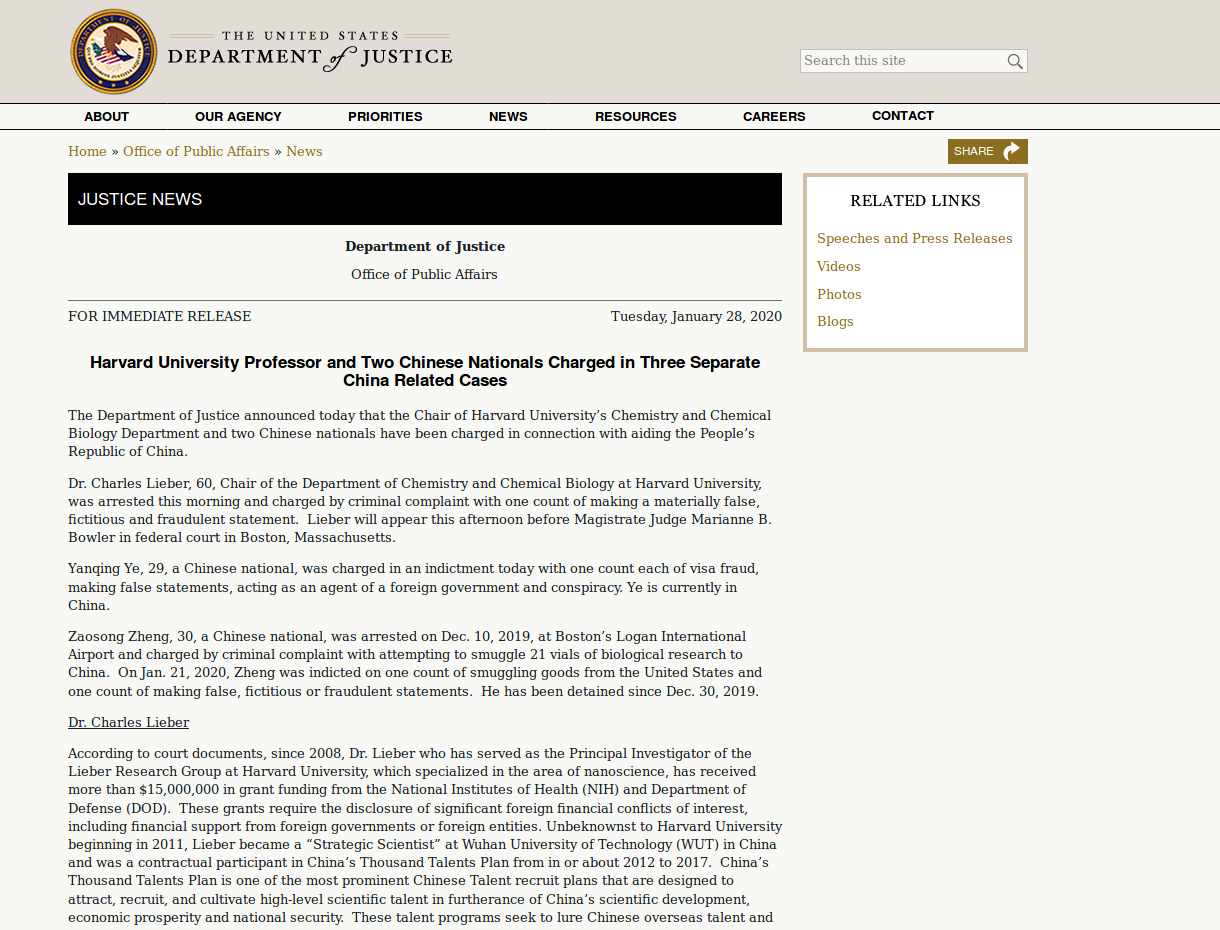1220x930 pixels.
Task: Open Office of Public Affairs breadcrumb
Action: pyautogui.click(x=196, y=151)
